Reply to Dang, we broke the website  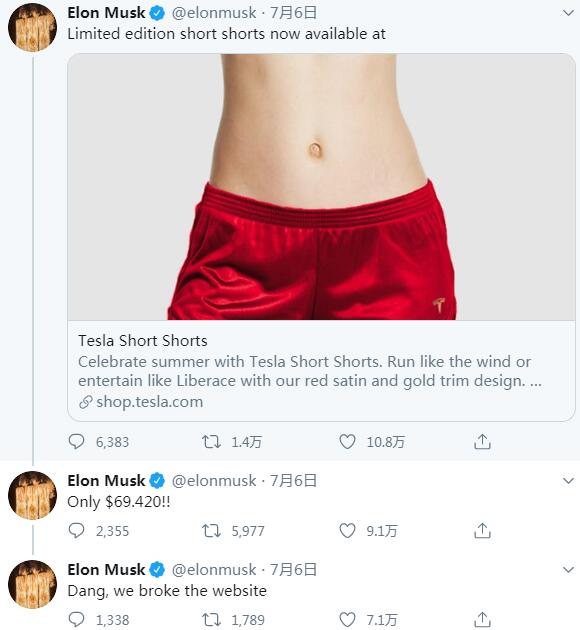(x=76, y=620)
